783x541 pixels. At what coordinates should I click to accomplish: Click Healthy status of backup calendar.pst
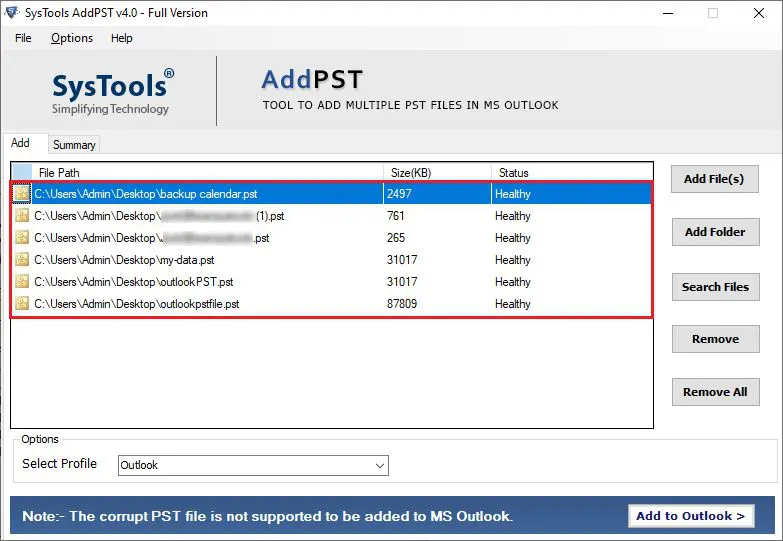coord(513,194)
